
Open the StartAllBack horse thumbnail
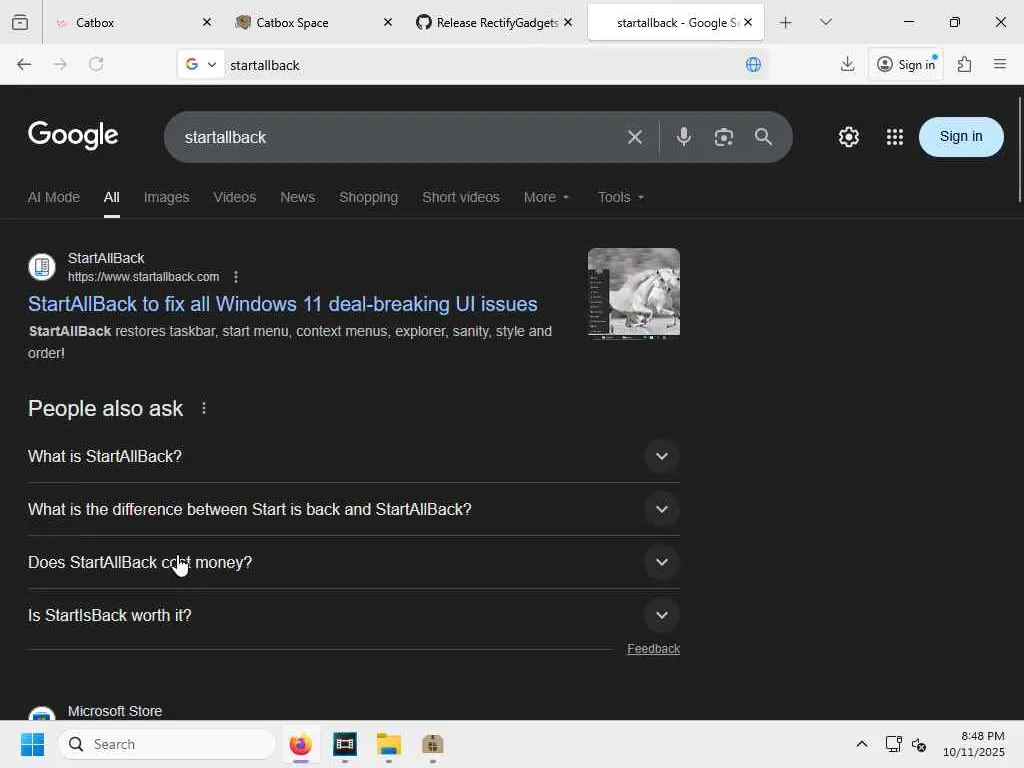point(633,293)
